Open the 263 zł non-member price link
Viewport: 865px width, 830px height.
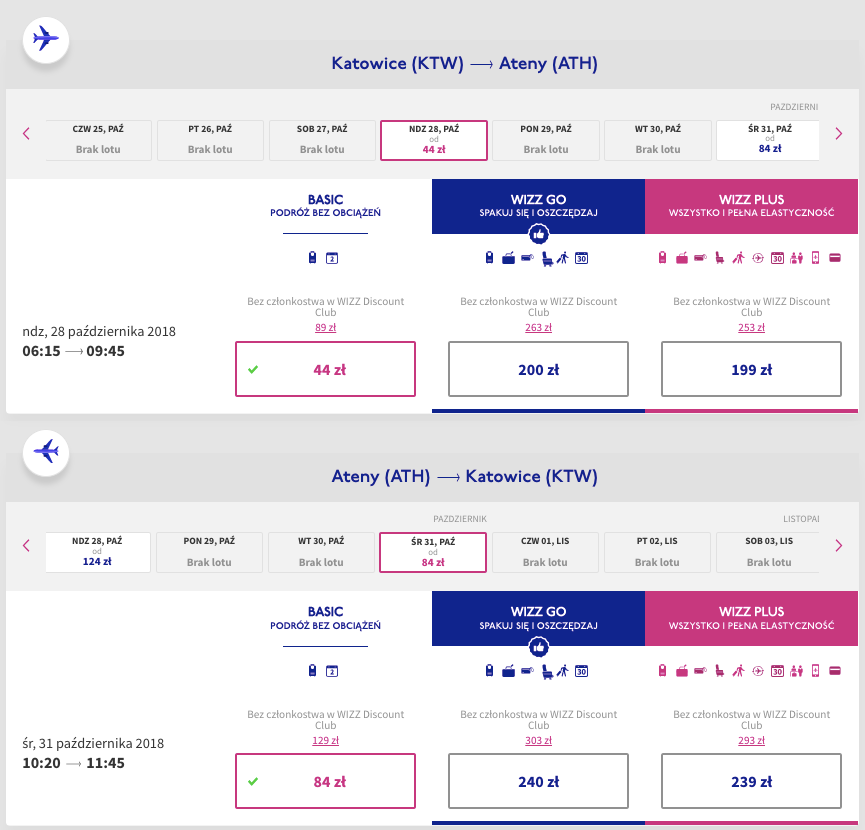[538, 327]
